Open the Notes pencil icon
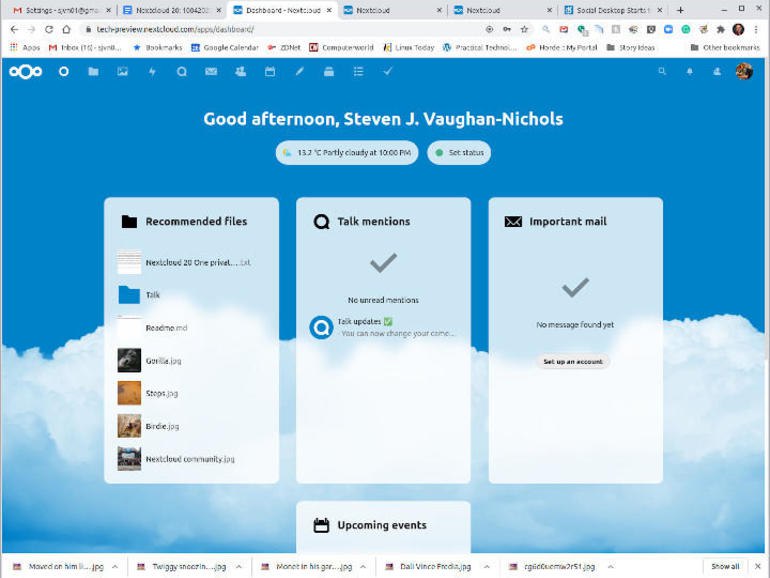 click(x=300, y=72)
